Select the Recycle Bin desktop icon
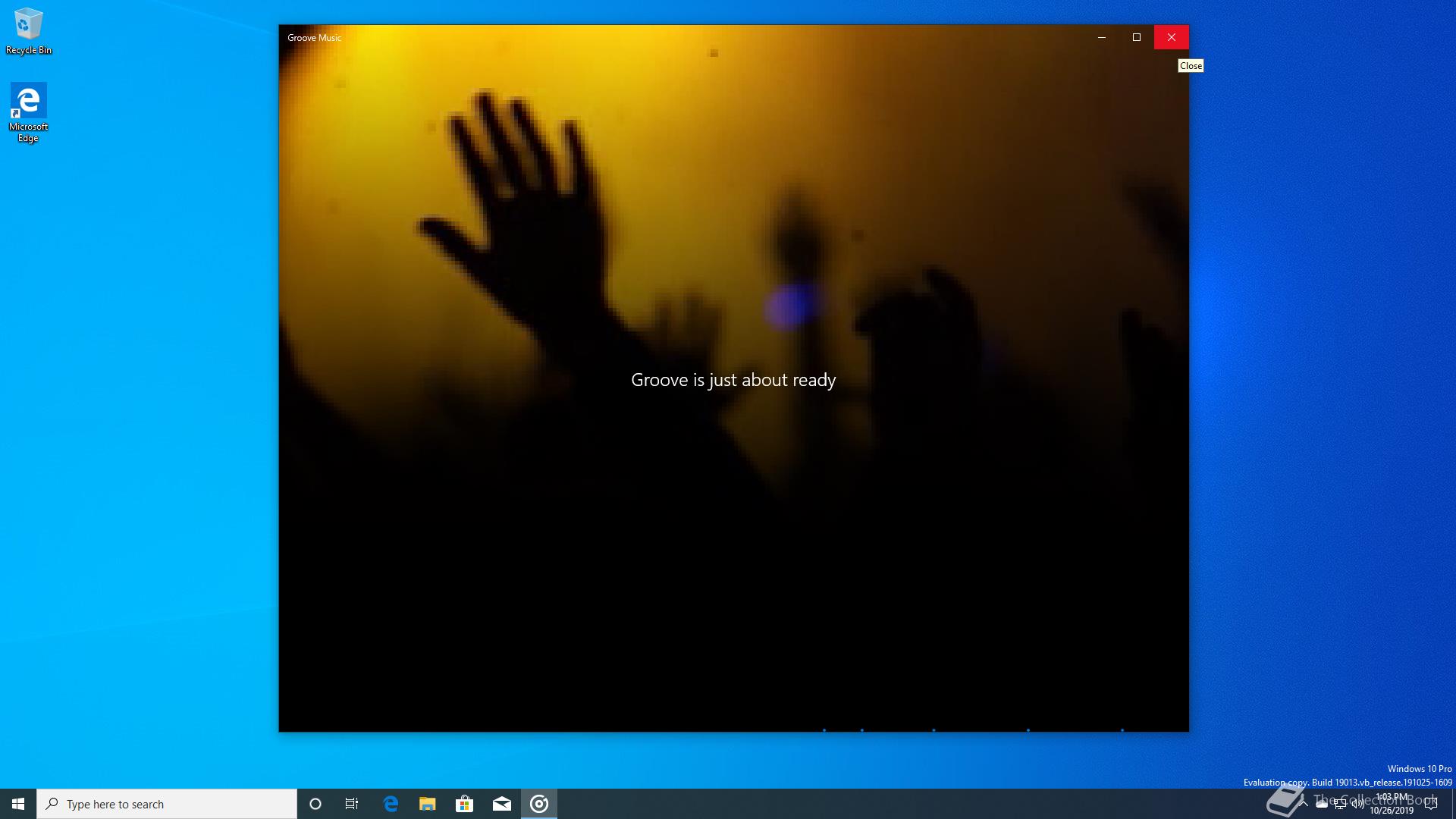1456x819 pixels. [29, 31]
